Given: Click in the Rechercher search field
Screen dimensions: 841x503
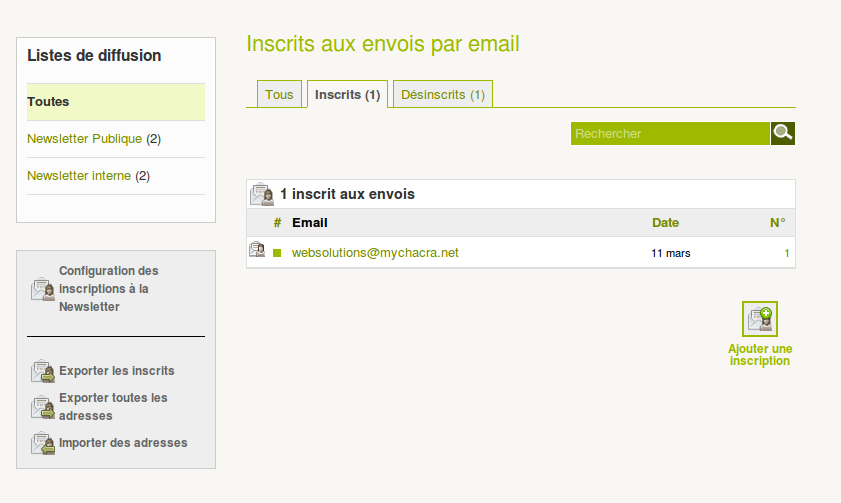Looking at the screenshot, I should [x=670, y=133].
